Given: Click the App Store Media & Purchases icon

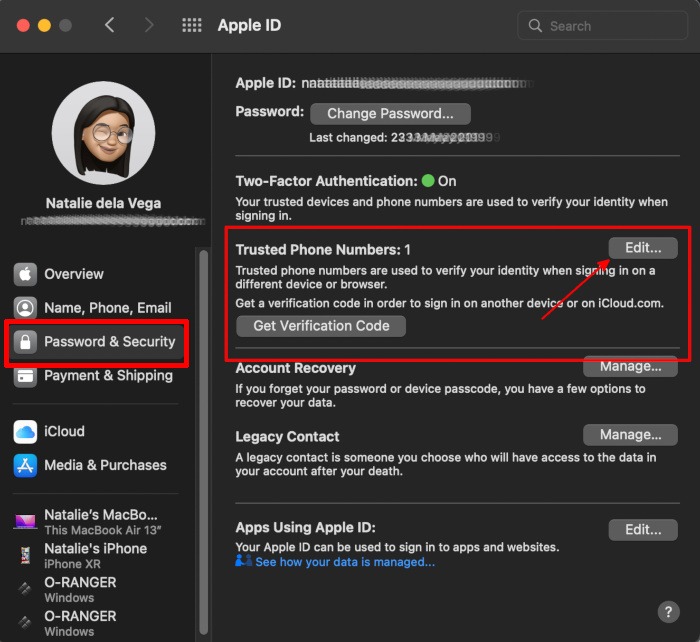Looking at the screenshot, I should pyautogui.click(x=25, y=465).
